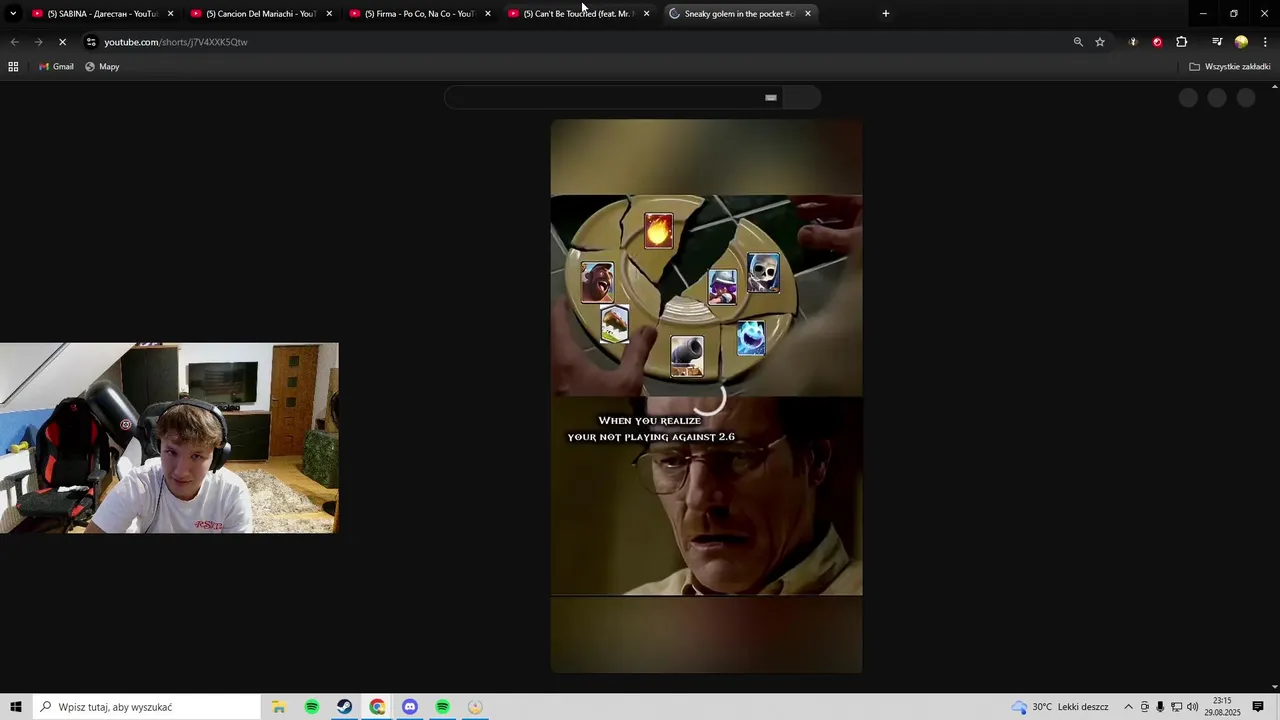The image size is (1280, 720).
Task: Click the Wpisz tutaj, aby wyszukać search box
Action: tap(147, 707)
